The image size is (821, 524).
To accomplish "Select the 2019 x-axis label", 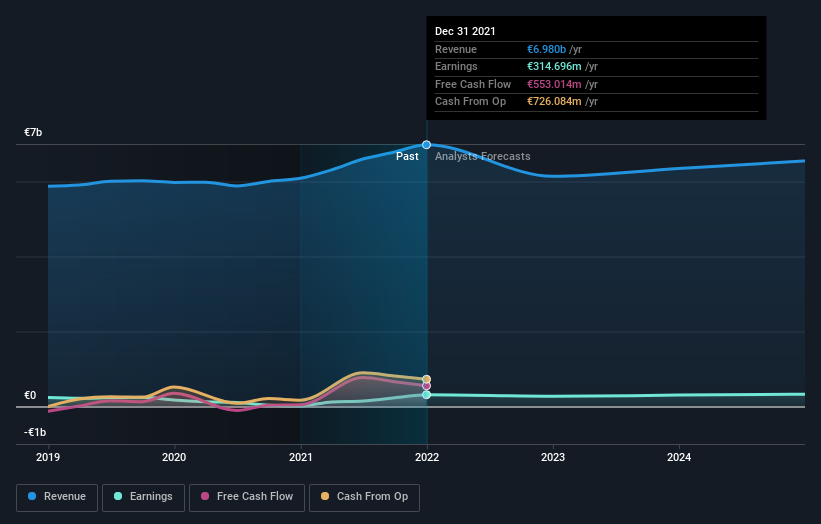I will 48,458.
